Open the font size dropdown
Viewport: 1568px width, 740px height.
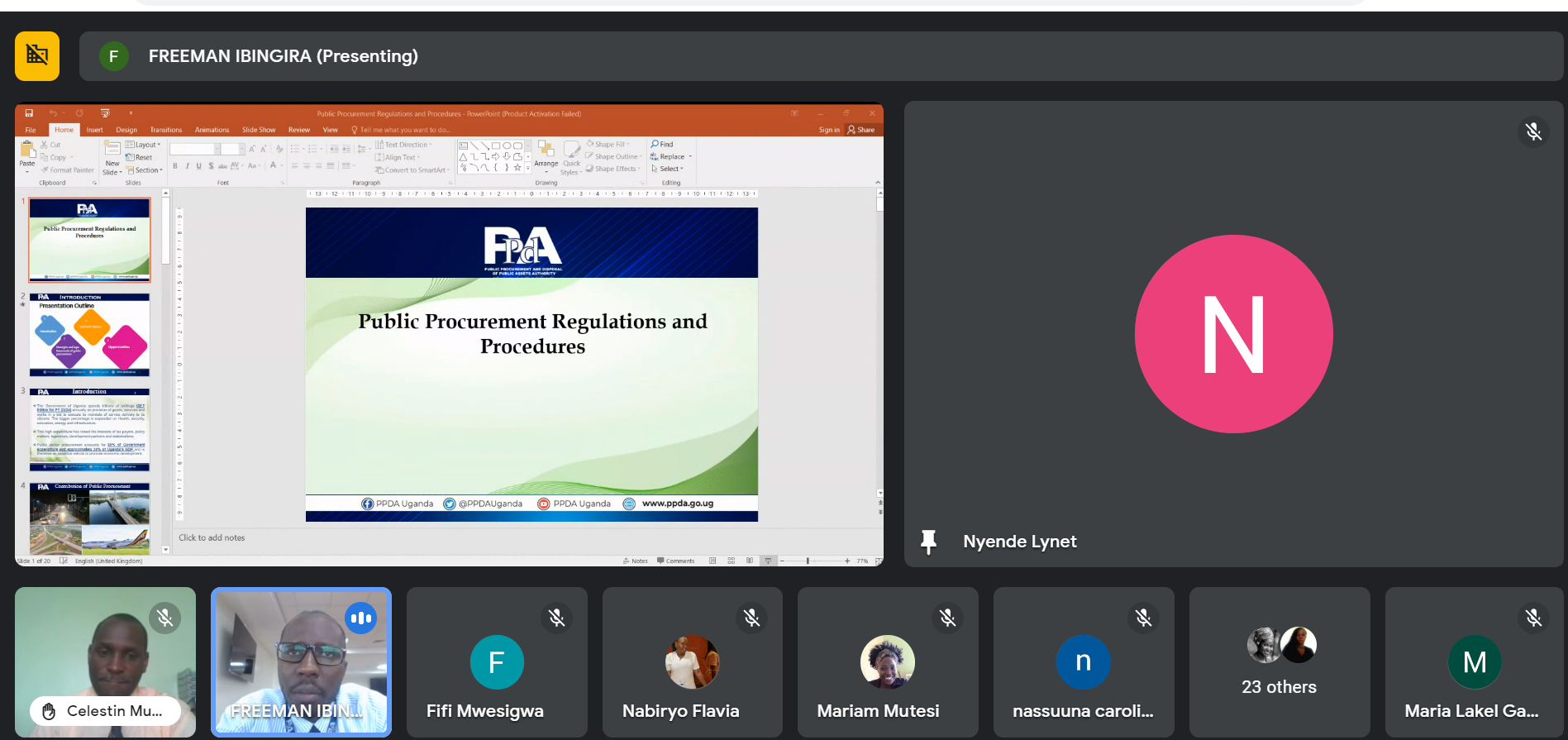(242, 149)
